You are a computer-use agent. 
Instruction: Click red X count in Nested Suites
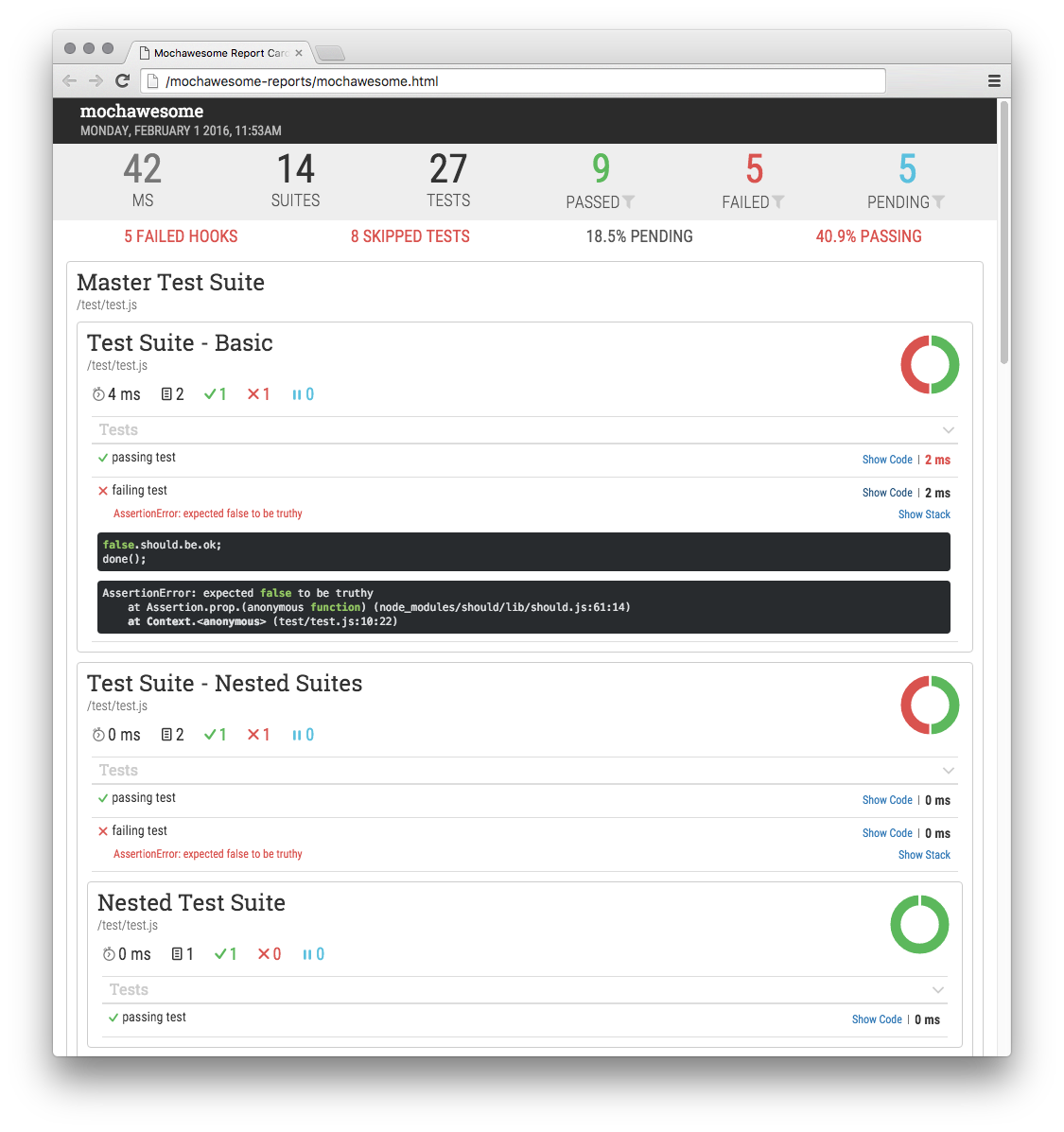(x=258, y=735)
